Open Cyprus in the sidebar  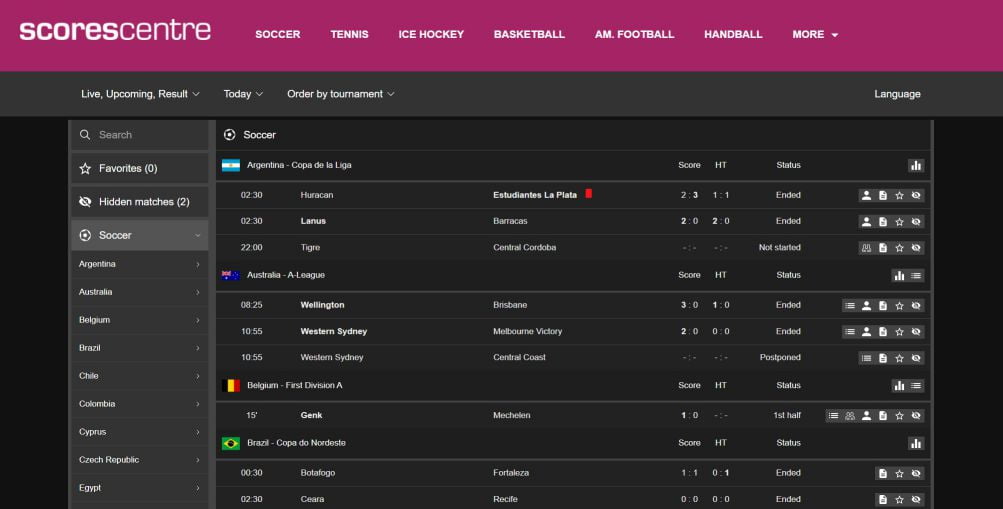[x=139, y=432]
